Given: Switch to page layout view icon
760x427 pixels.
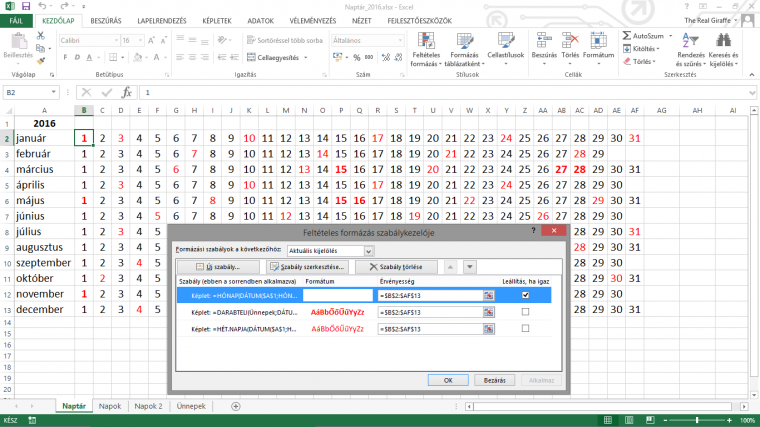Looking at the screenshot, I should (629, 420).
